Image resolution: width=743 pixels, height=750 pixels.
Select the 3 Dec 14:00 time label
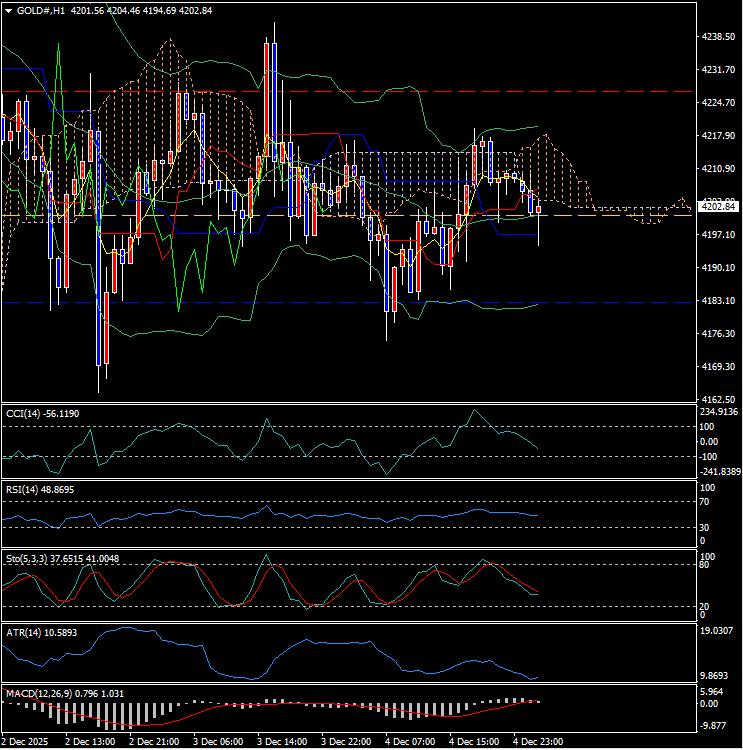pos(281,742)
